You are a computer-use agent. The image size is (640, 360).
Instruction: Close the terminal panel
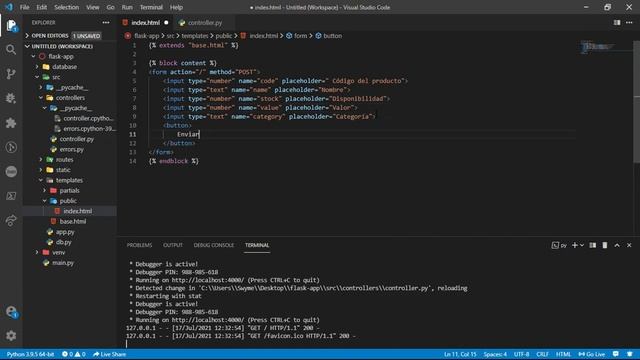pyautogui.click(x=629, y=245)
